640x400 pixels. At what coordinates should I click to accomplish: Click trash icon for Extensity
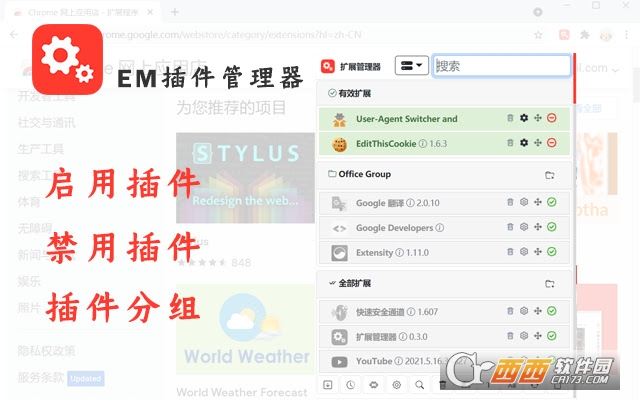coord(511,253)
